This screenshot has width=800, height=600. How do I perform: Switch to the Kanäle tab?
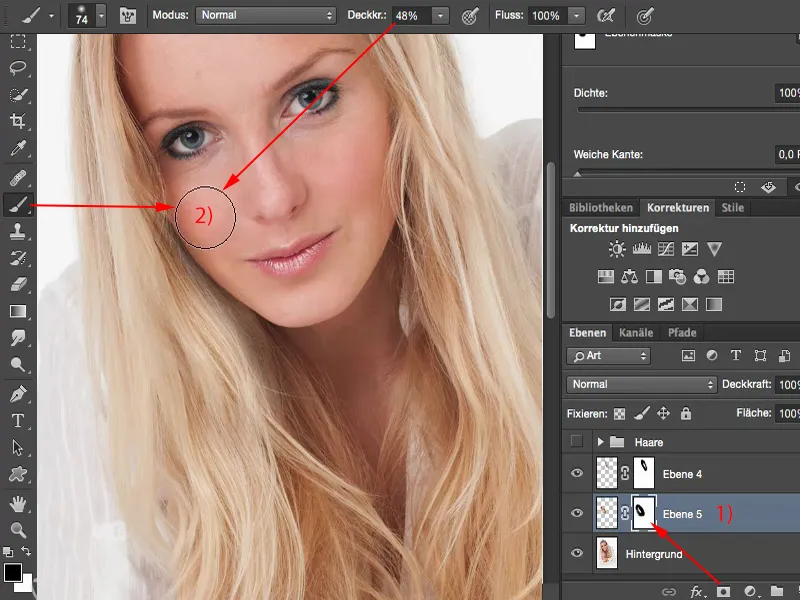(x=636, y=333)
